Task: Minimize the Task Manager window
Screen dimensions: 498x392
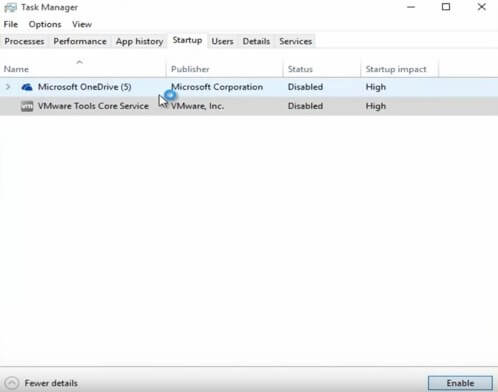Action: 411,7
